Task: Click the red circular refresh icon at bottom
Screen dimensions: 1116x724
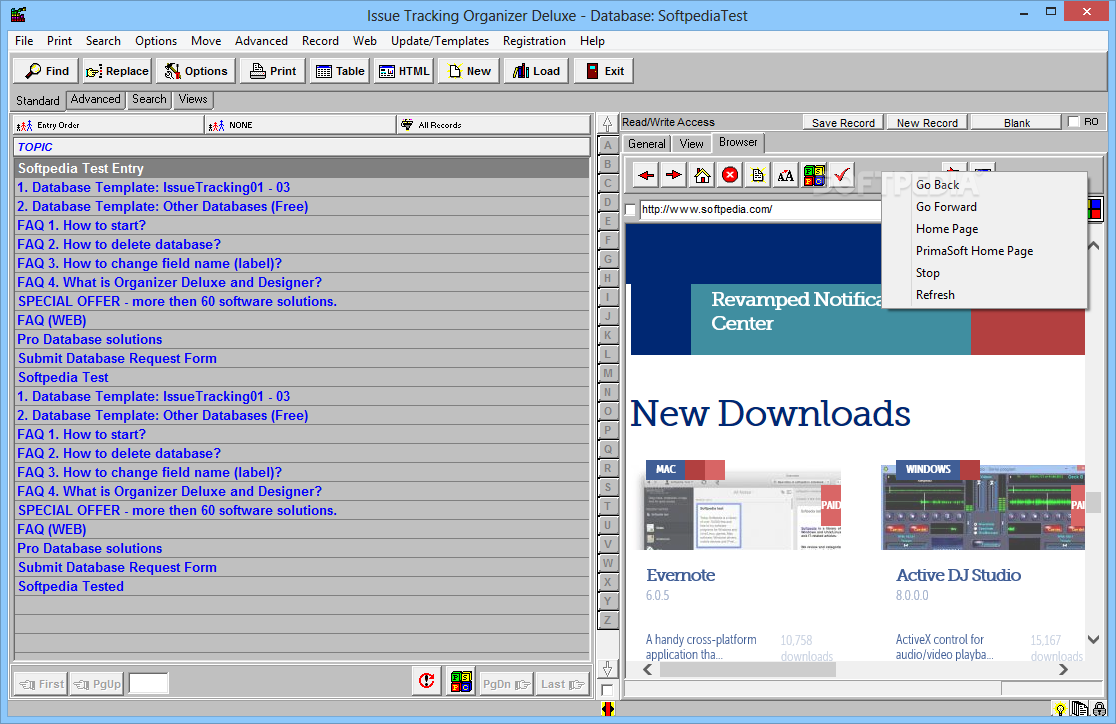Action: click(x=426, y=681)
